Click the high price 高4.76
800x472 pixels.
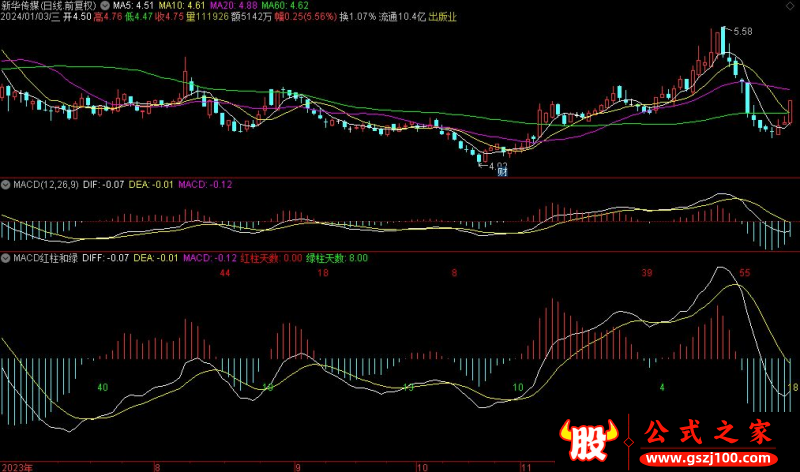(108, 17)
